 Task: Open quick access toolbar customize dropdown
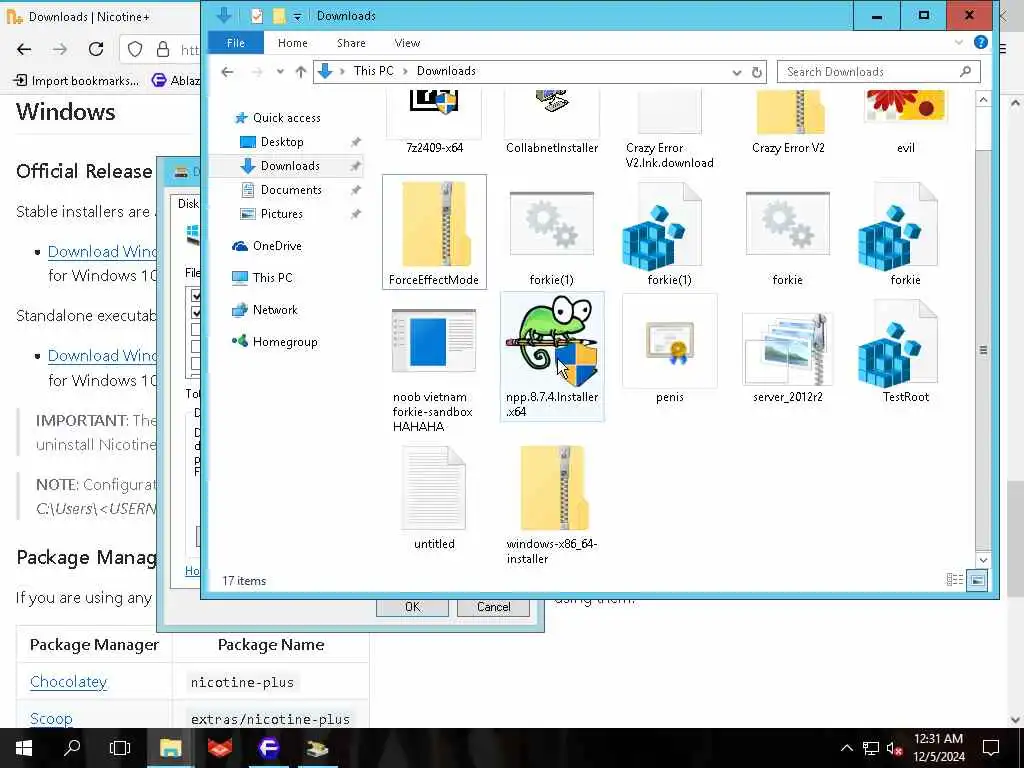point(297,16)
